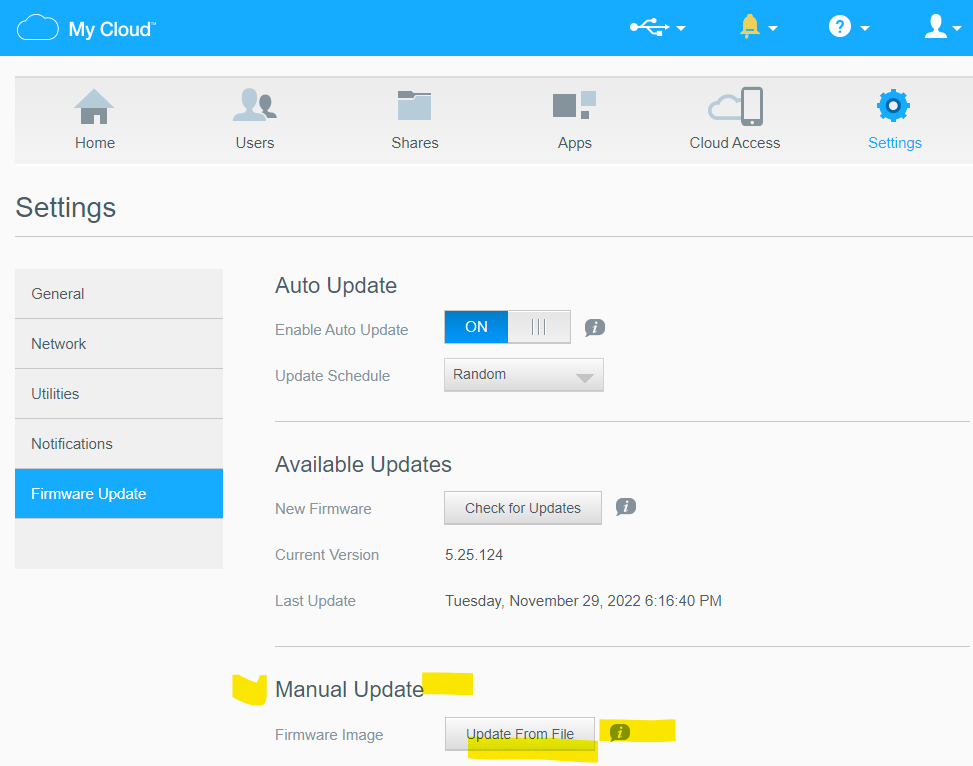
Task: Go to the Home page icon
Action: [x=94, y=107]
